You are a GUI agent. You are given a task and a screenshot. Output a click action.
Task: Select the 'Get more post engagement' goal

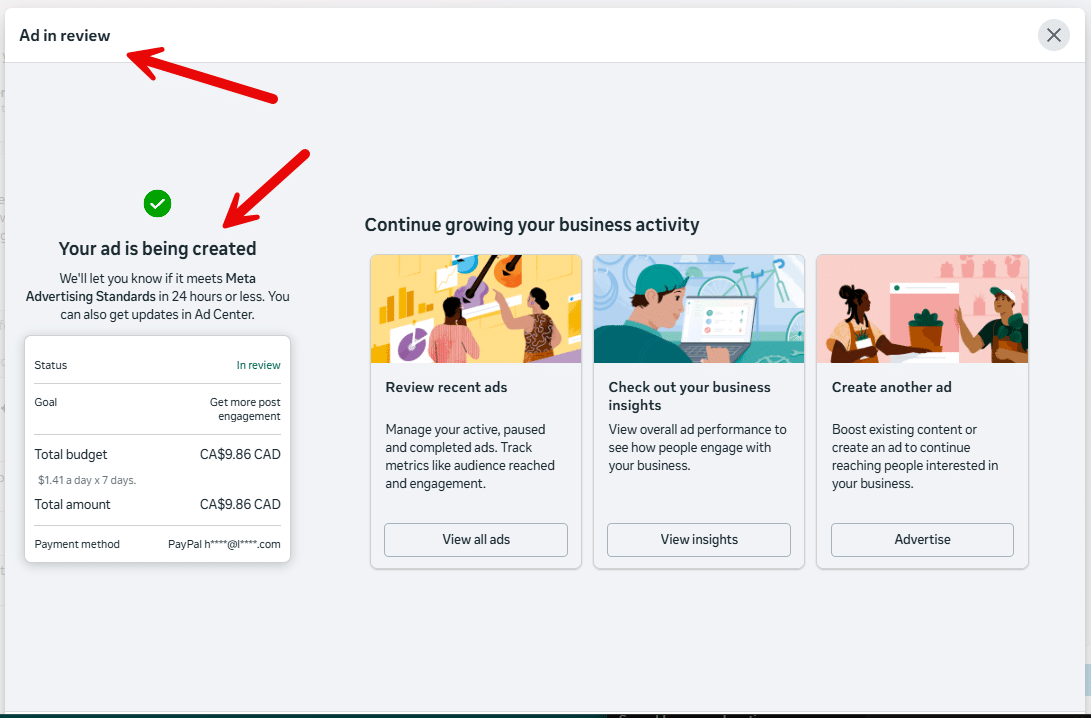pos(245,409)
